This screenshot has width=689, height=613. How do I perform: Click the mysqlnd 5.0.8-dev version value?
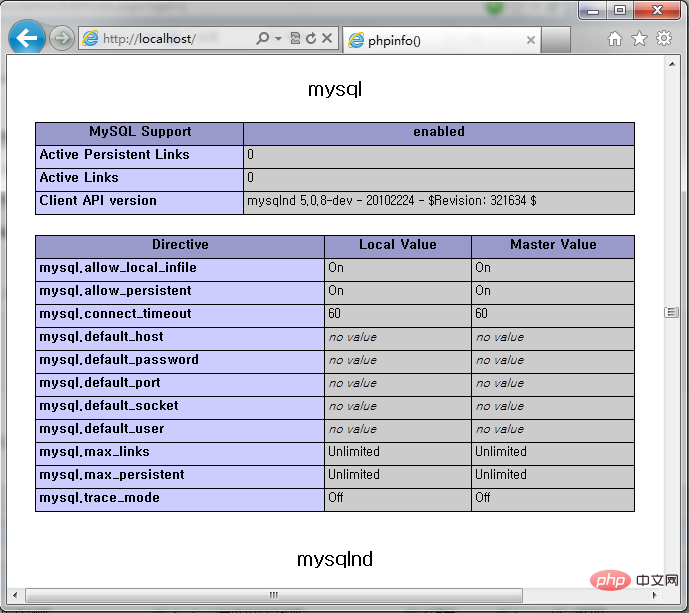point(392,201)
